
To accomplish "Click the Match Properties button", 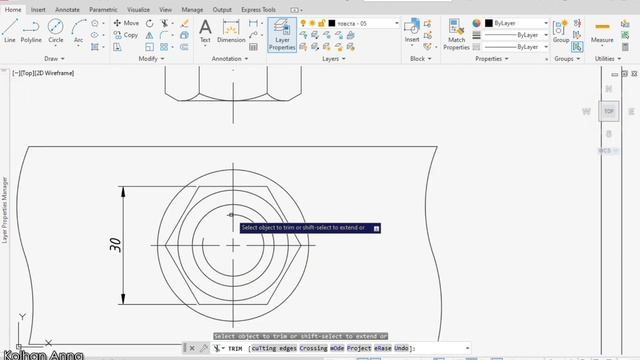I will coord(456,35).
